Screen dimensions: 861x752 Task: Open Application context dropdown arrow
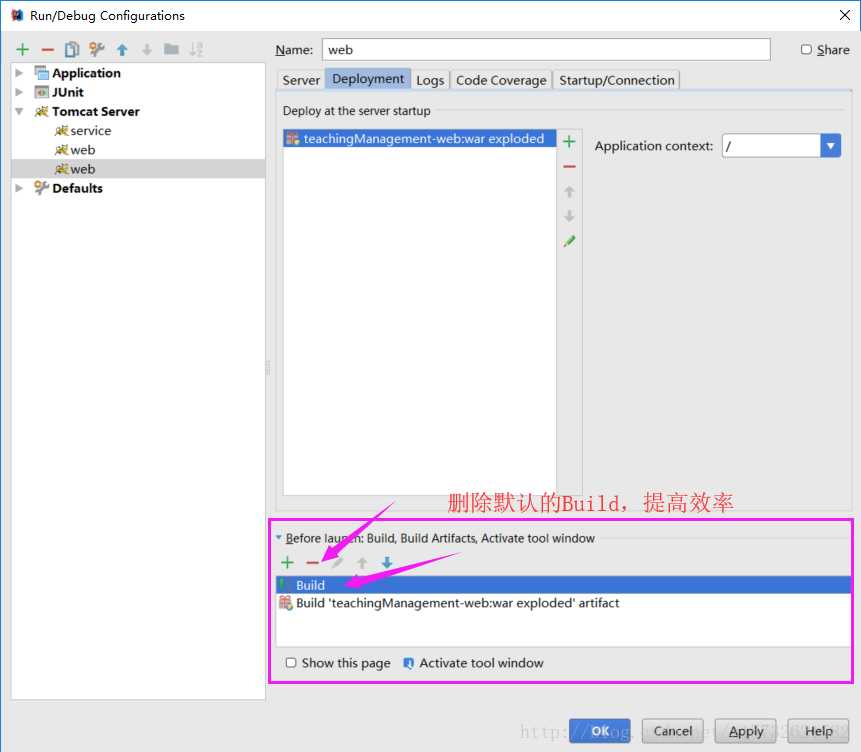[x=831, y=146]
